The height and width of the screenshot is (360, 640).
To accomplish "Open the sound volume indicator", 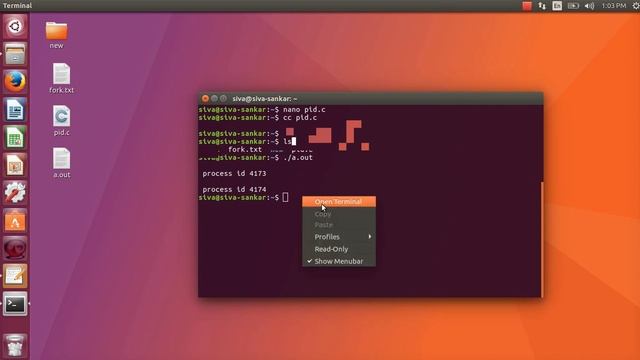I will [589, 6].
